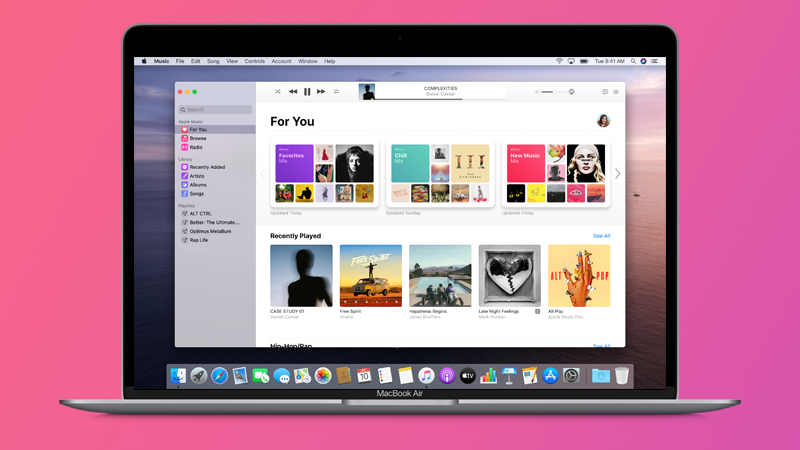
Task: Toggle repeat mode
Action: [336, 92]
